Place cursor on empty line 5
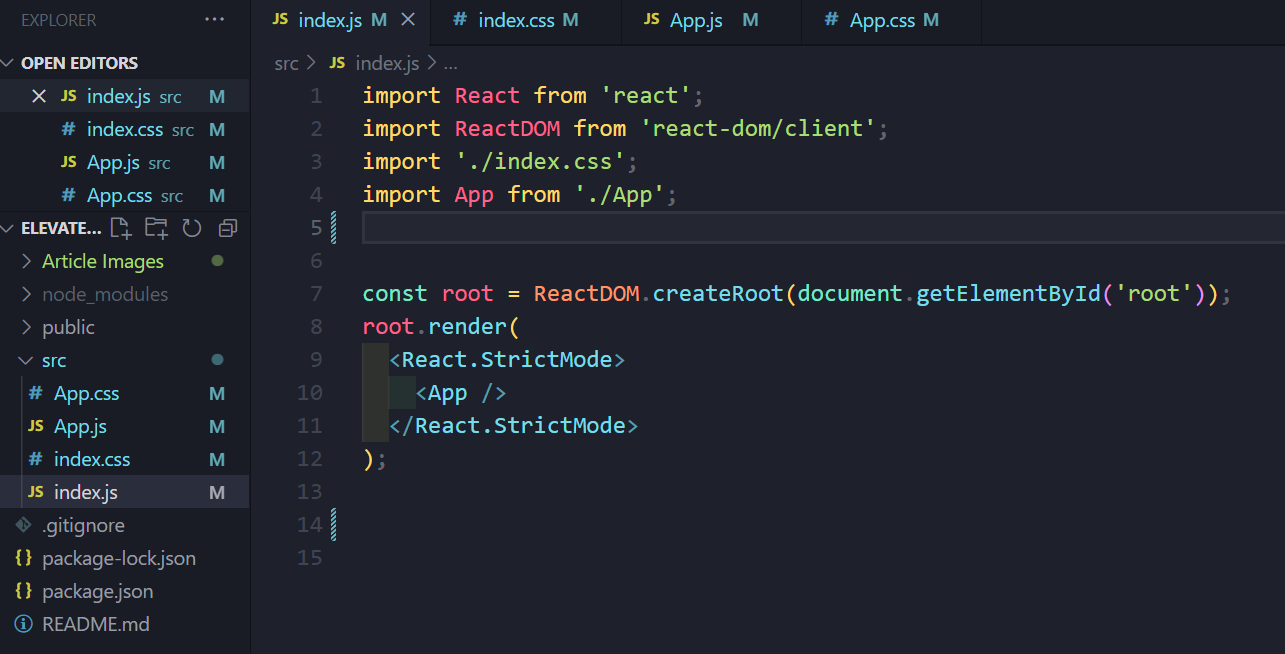The width and height of the screenshot is (1285, 654). pos(700,228)
